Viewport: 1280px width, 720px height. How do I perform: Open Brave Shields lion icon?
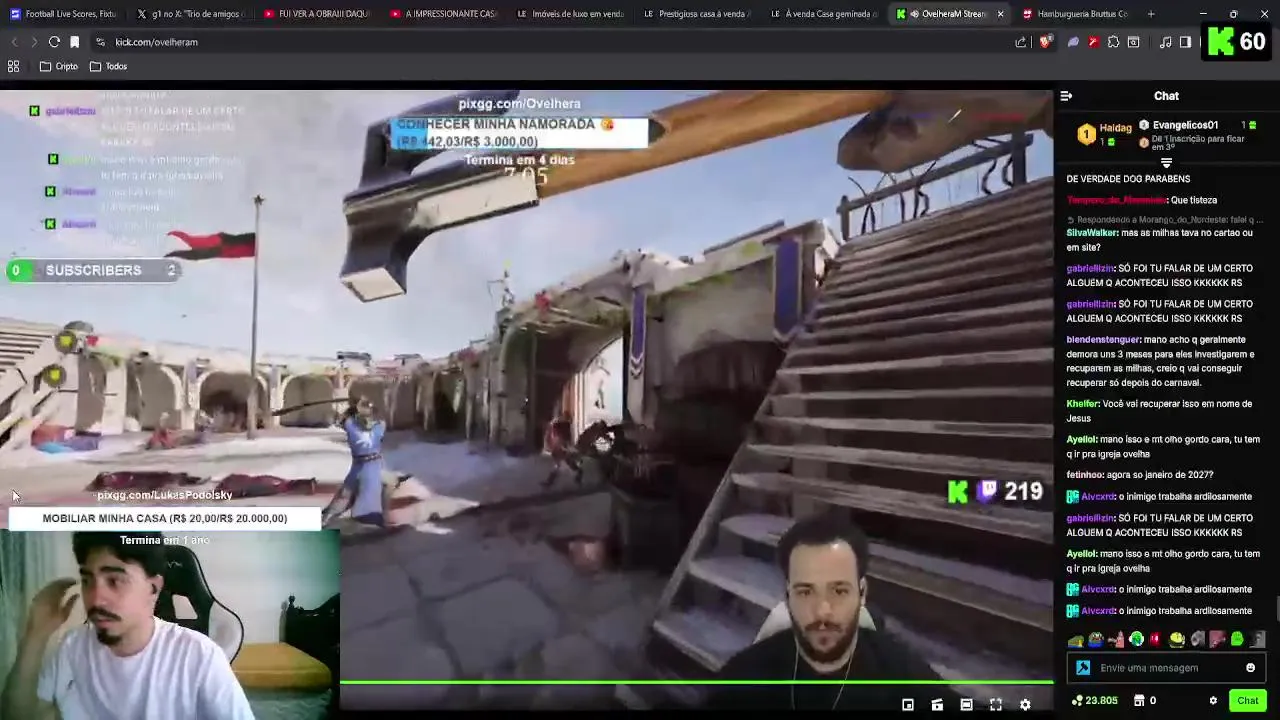point(1045,42)
